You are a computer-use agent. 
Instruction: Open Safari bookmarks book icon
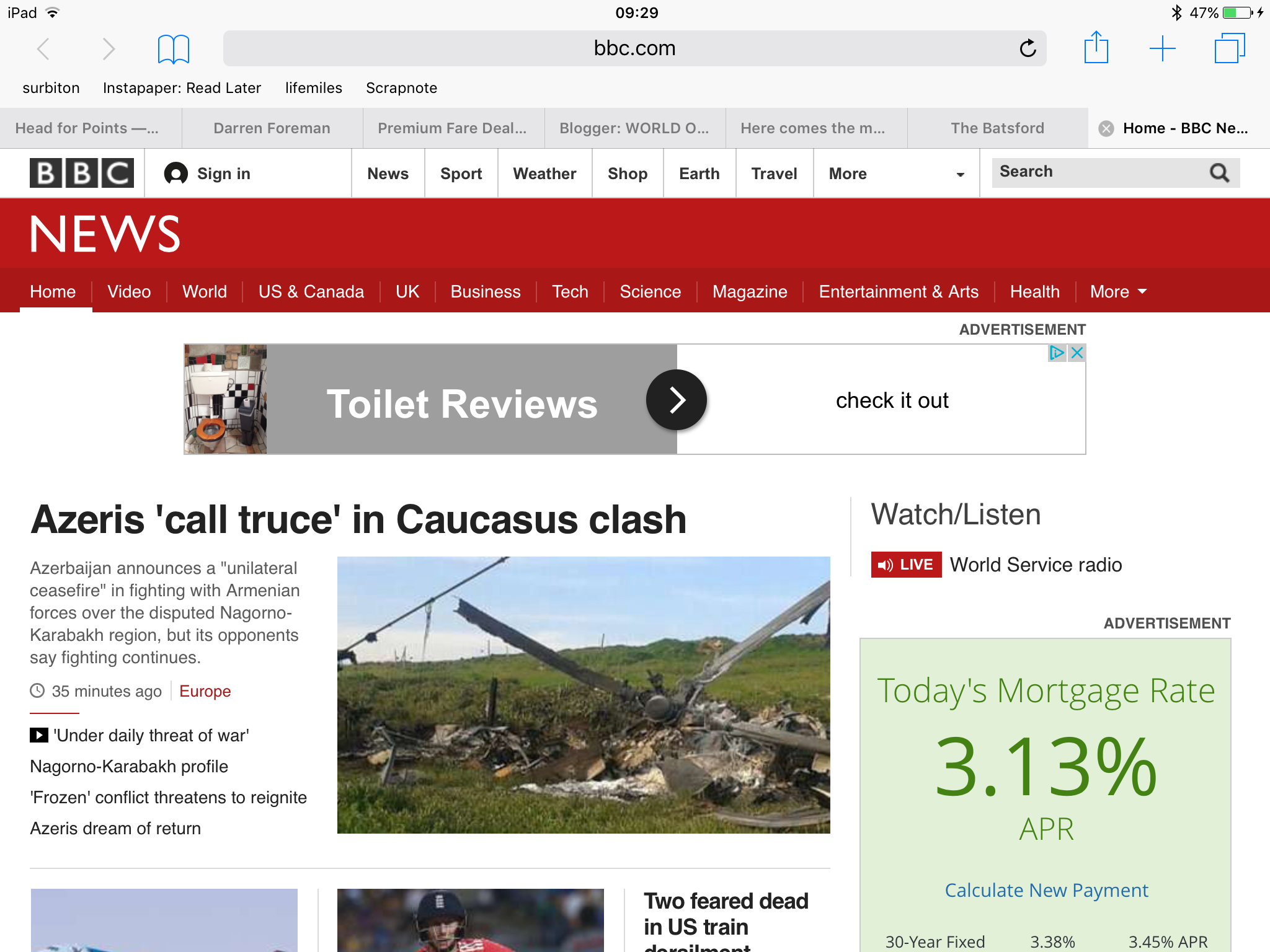(x=173, y=49)
